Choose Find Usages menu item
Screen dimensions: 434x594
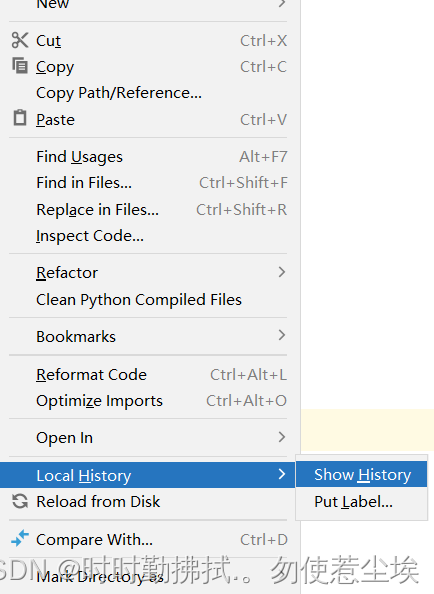click(x=148, y=157)
